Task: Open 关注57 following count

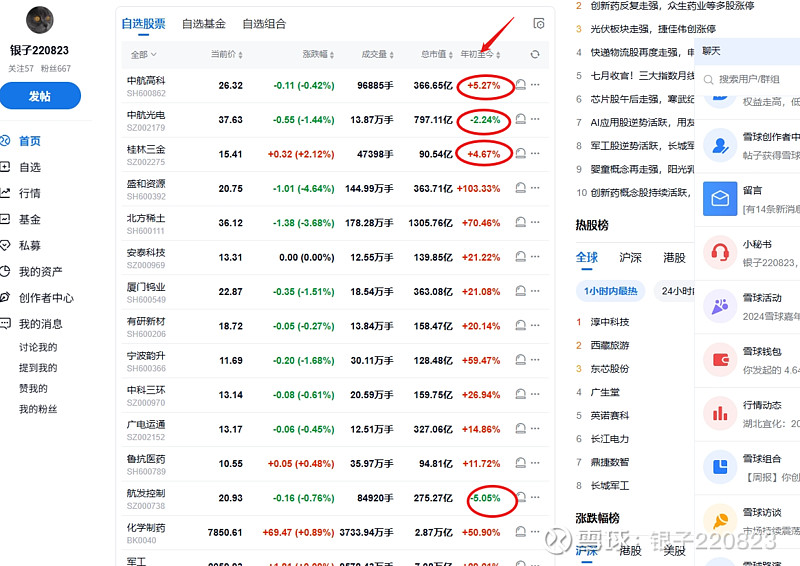Action: [x=21, y=68]
